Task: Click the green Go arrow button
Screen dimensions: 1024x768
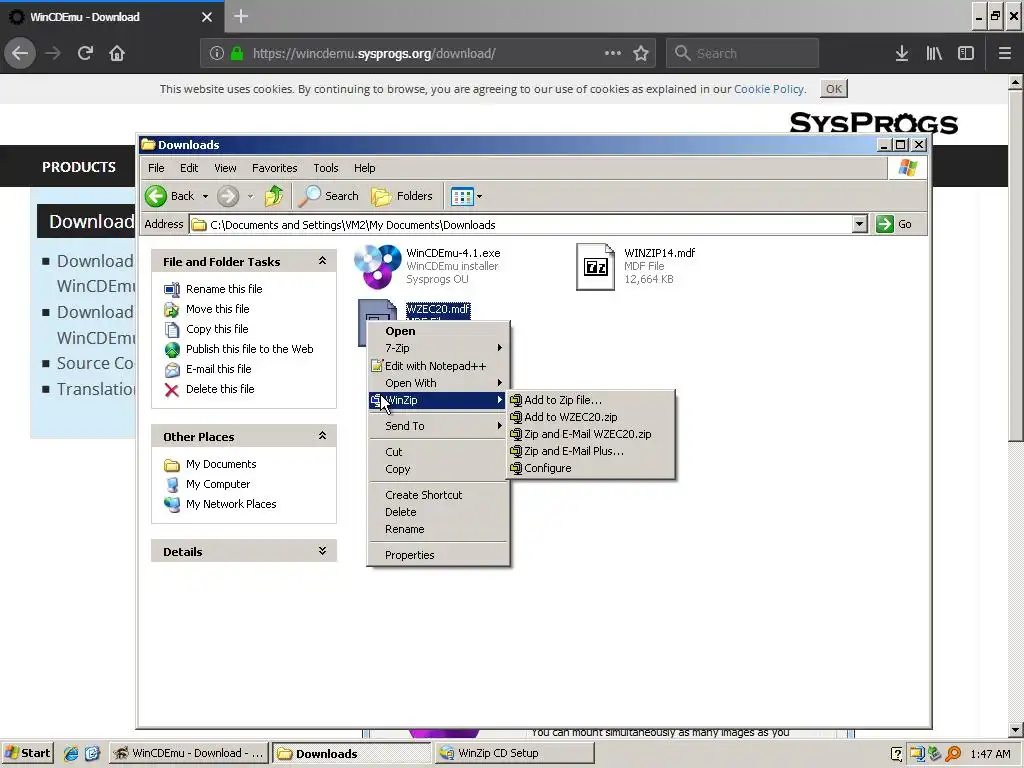Action: (885, 224)
